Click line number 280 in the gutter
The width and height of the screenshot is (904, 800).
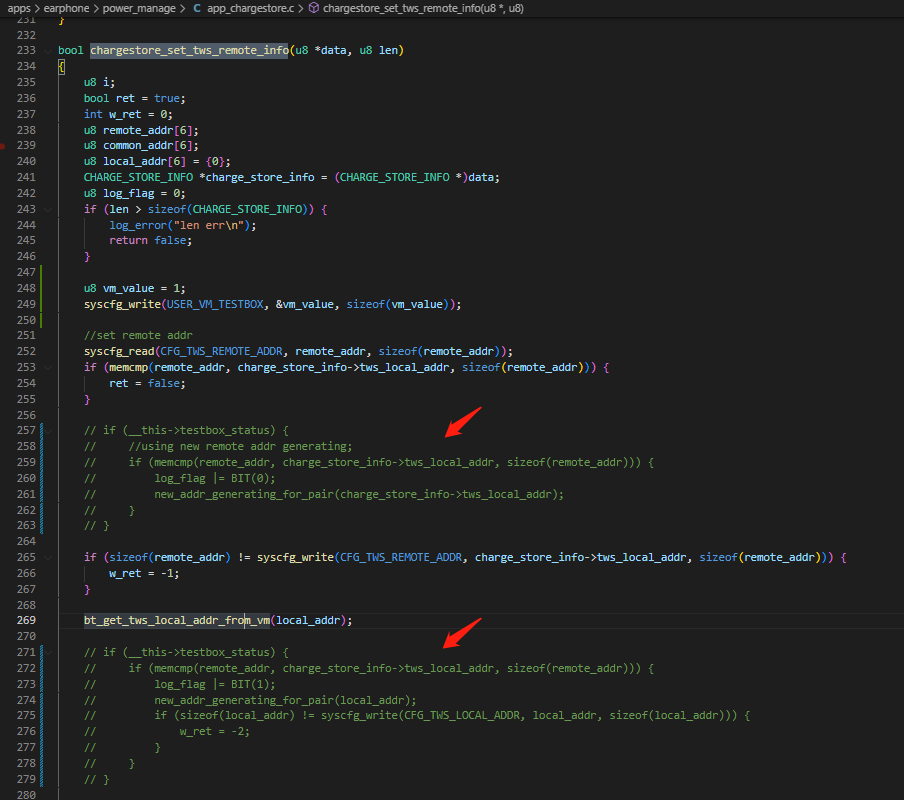(x=26, y=795)
